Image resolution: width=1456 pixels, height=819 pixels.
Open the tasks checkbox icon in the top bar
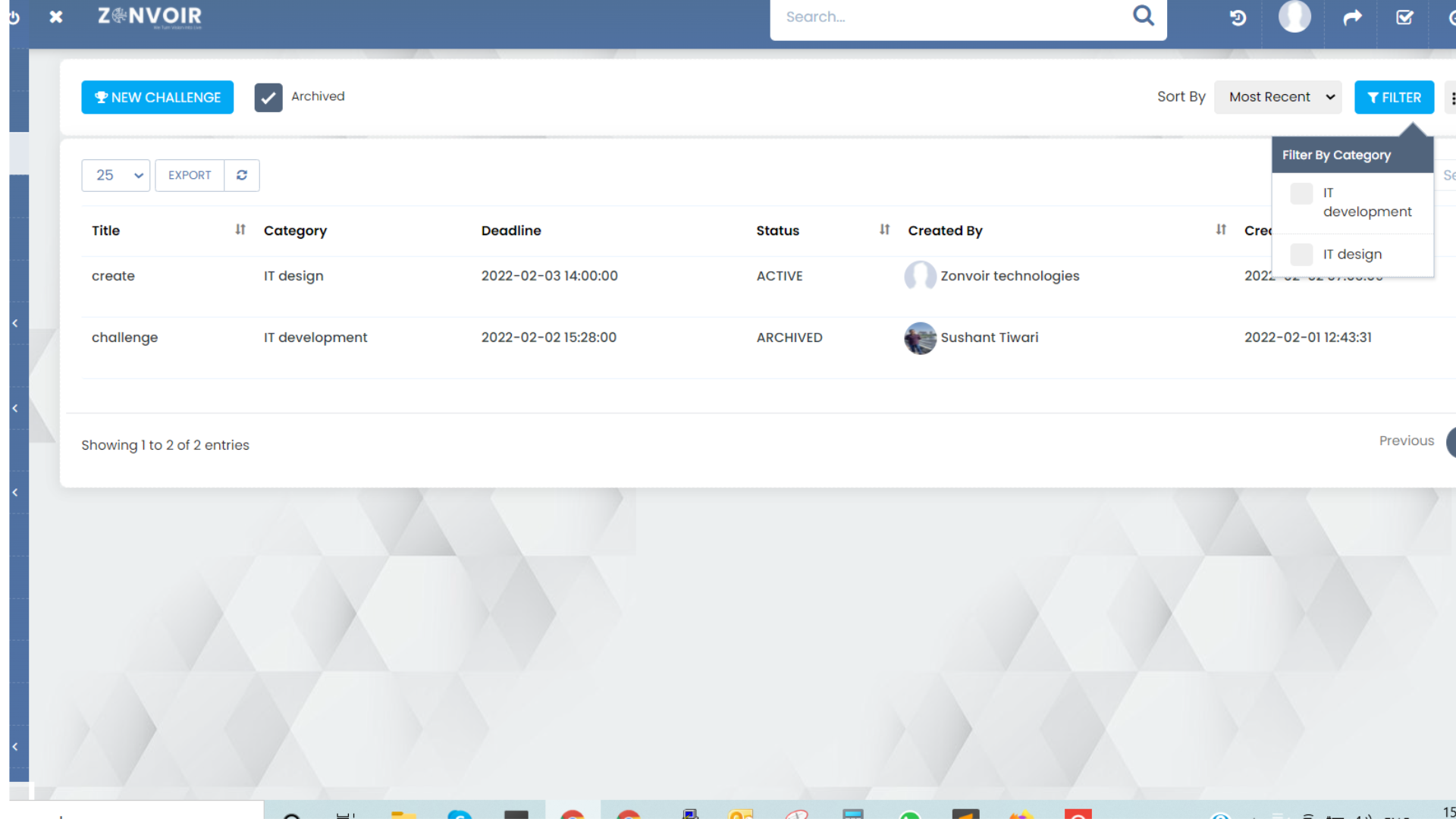pyautogui.click(x=1405, y=17)
